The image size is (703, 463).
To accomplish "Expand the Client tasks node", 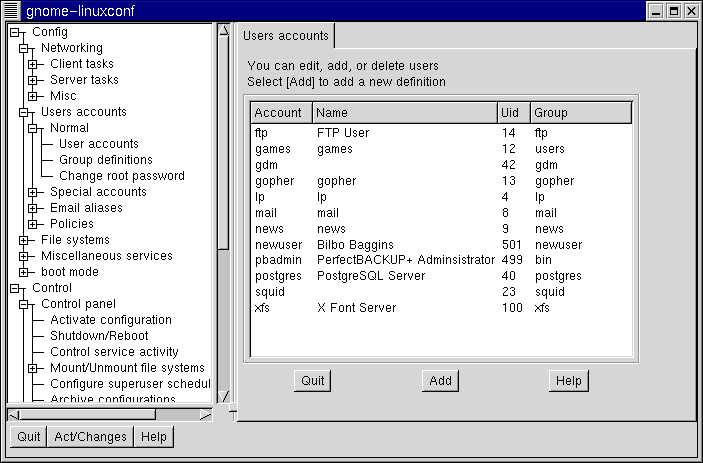I will point(32,64).
